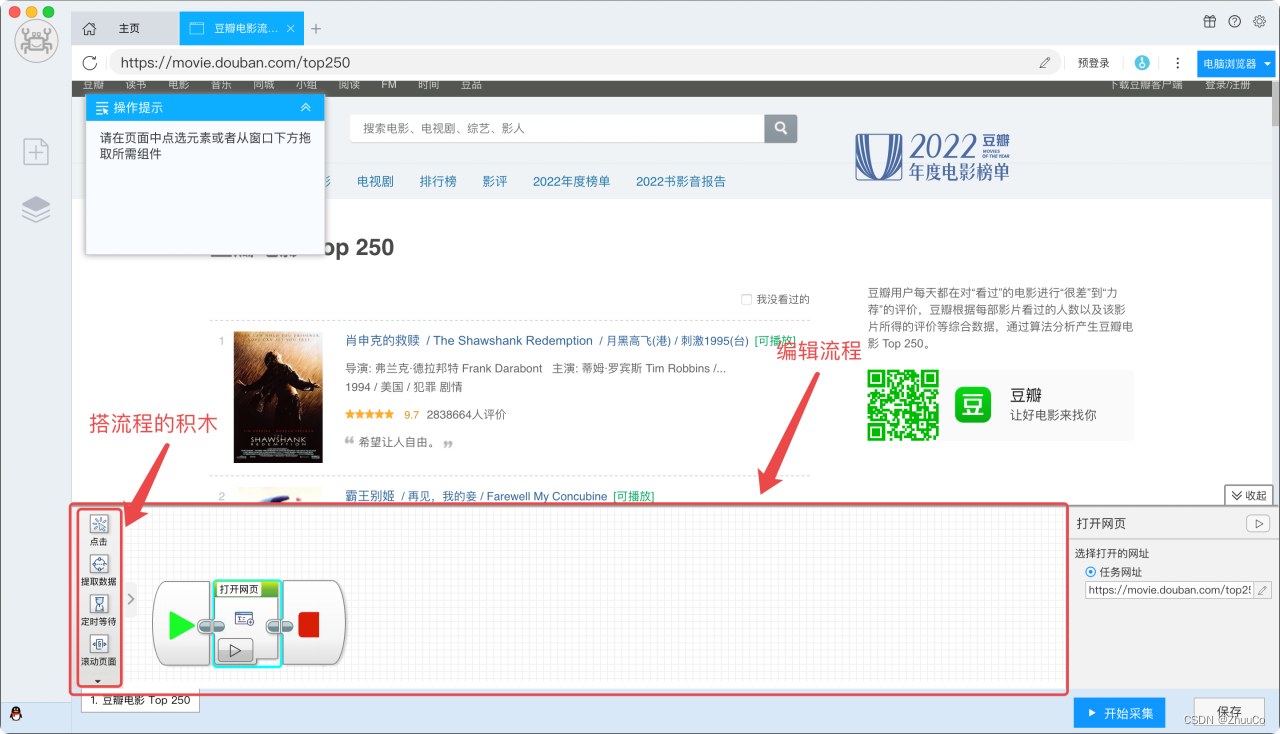Click the 小组 link in Douban top bar
Image resolution: width=1280 pixels, height=734 pixels.
(306, 85)
